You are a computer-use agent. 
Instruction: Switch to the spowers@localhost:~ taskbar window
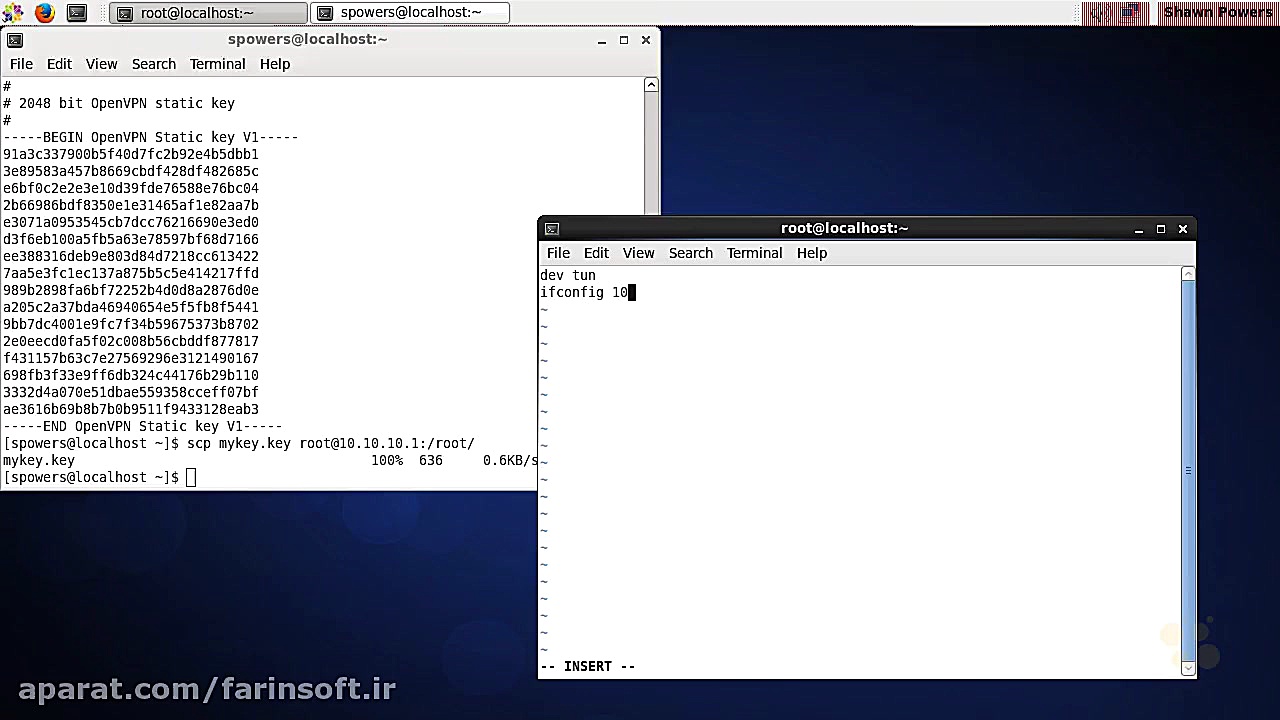[x=409, y=13]
